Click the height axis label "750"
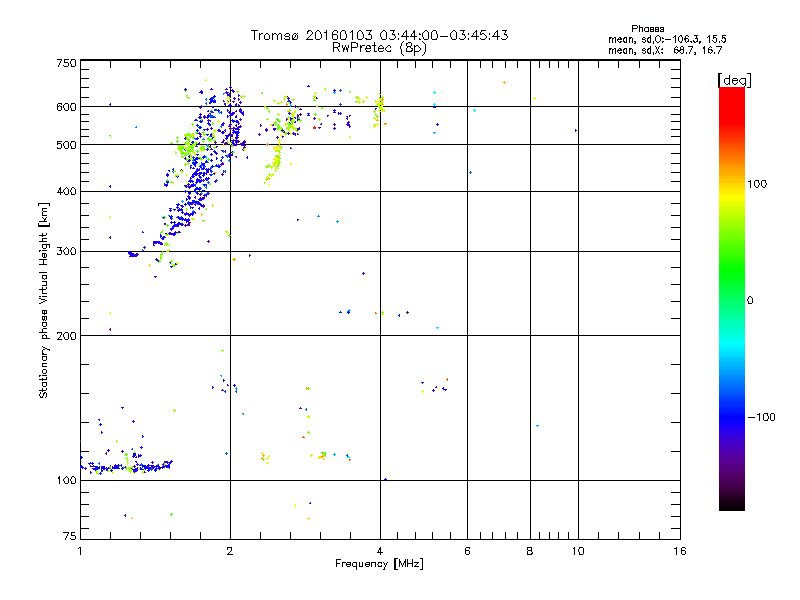 [x=66, y=63]
